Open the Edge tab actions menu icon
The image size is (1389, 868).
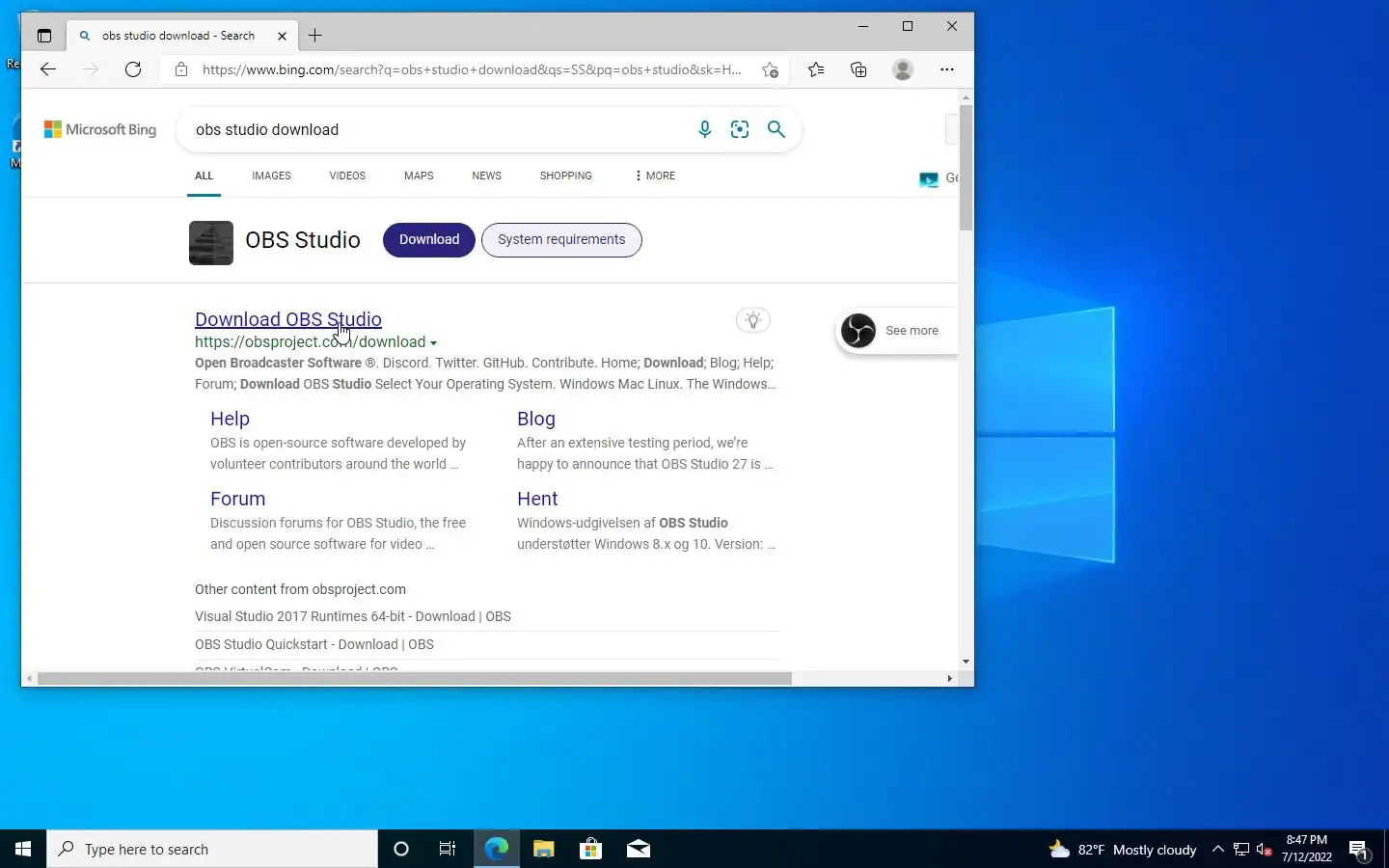[x=44, y=36]
